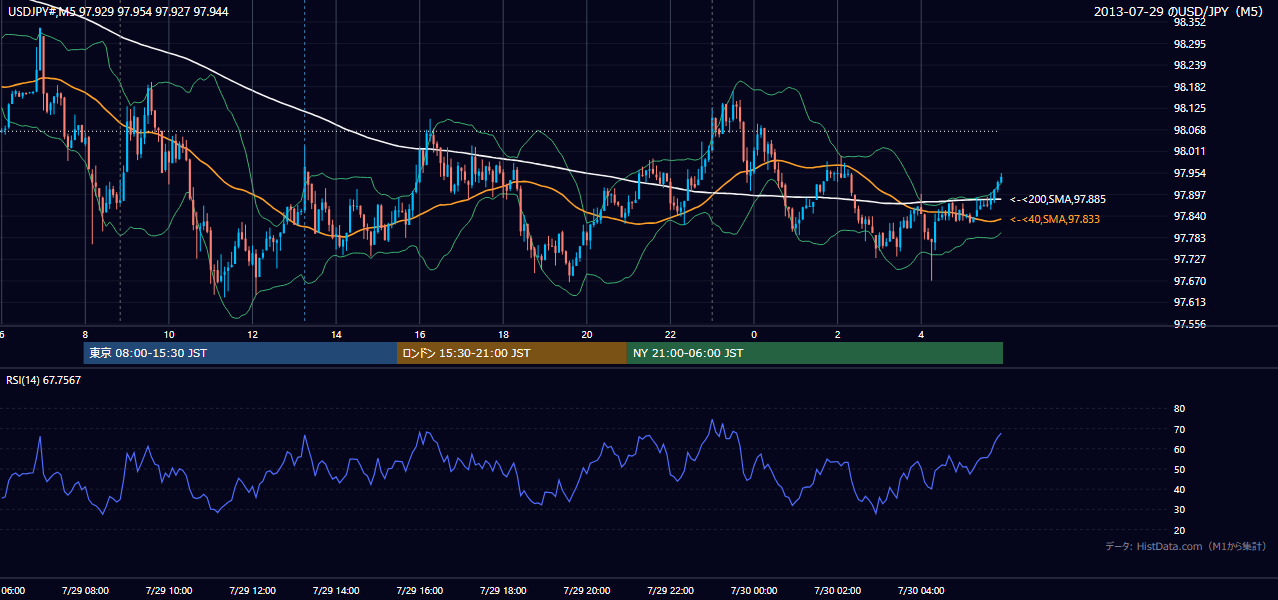The width and height of the screenshot is (1278, 600).
Task: Click the 7/30 00:00 time axis label
Action: [753, 590]
